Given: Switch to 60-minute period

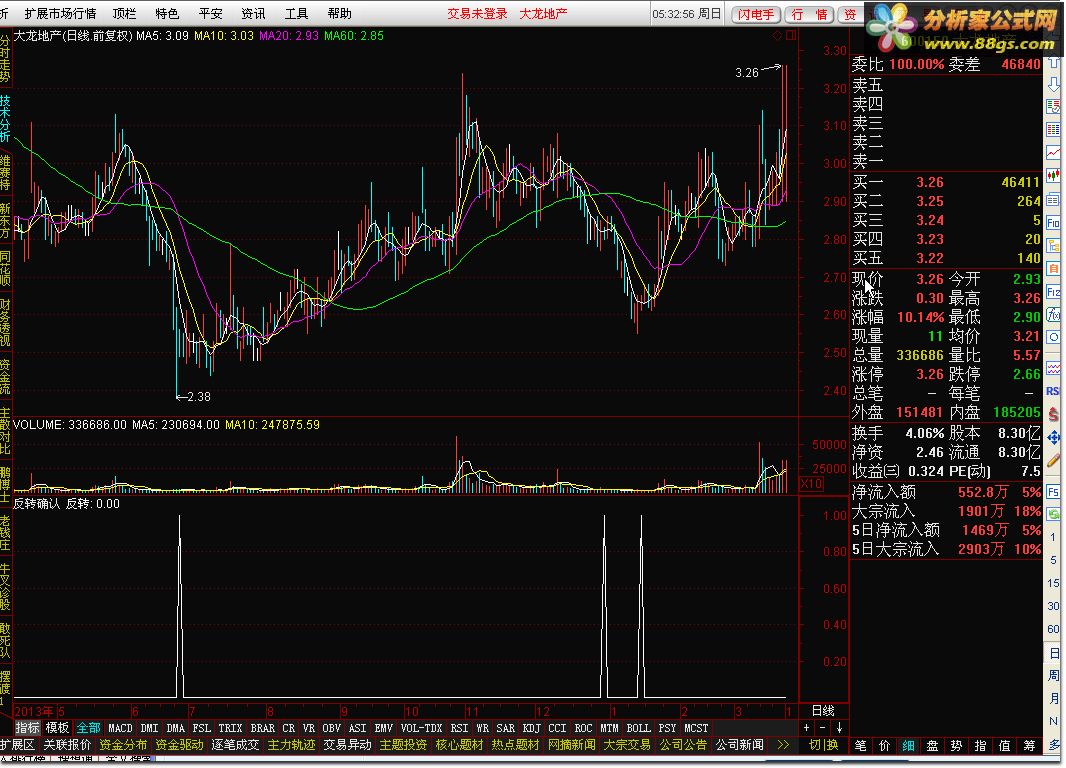Looking at the screenshot, I should [1053, 629].
